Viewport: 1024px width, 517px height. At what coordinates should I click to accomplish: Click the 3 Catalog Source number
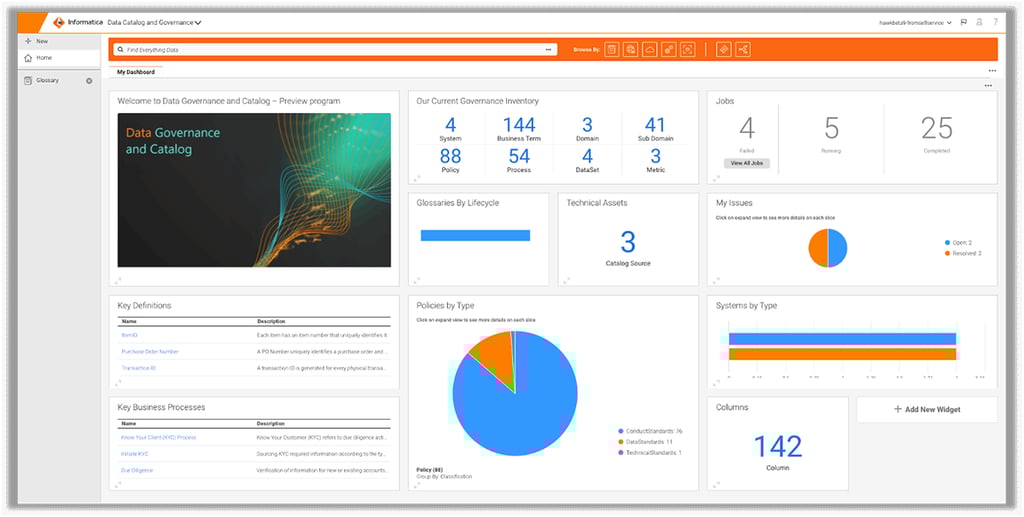[x=628, y=242]
